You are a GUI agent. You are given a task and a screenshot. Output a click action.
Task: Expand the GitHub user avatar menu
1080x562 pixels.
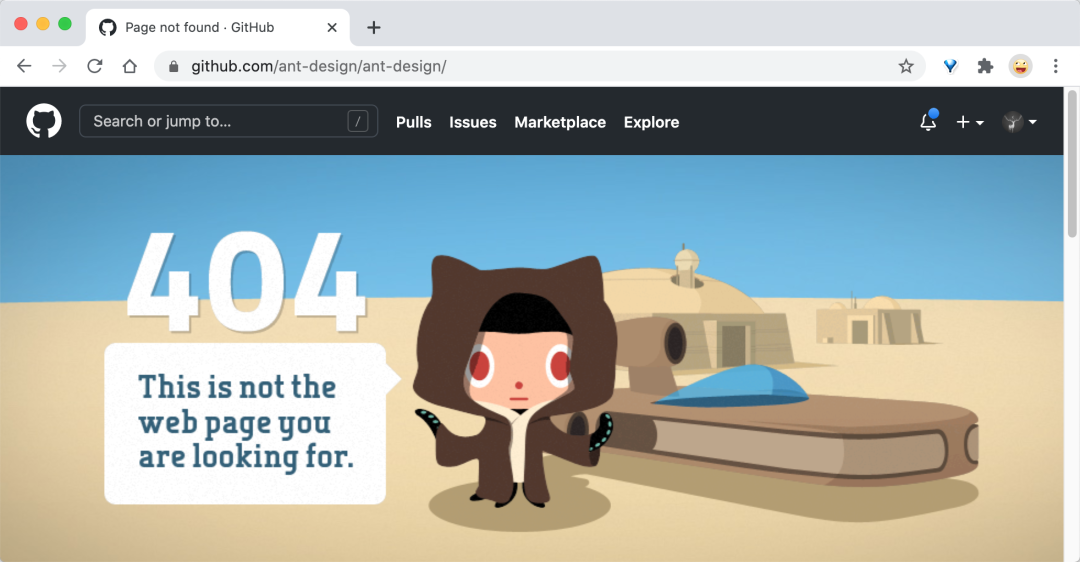click(x=1019, y=122)
